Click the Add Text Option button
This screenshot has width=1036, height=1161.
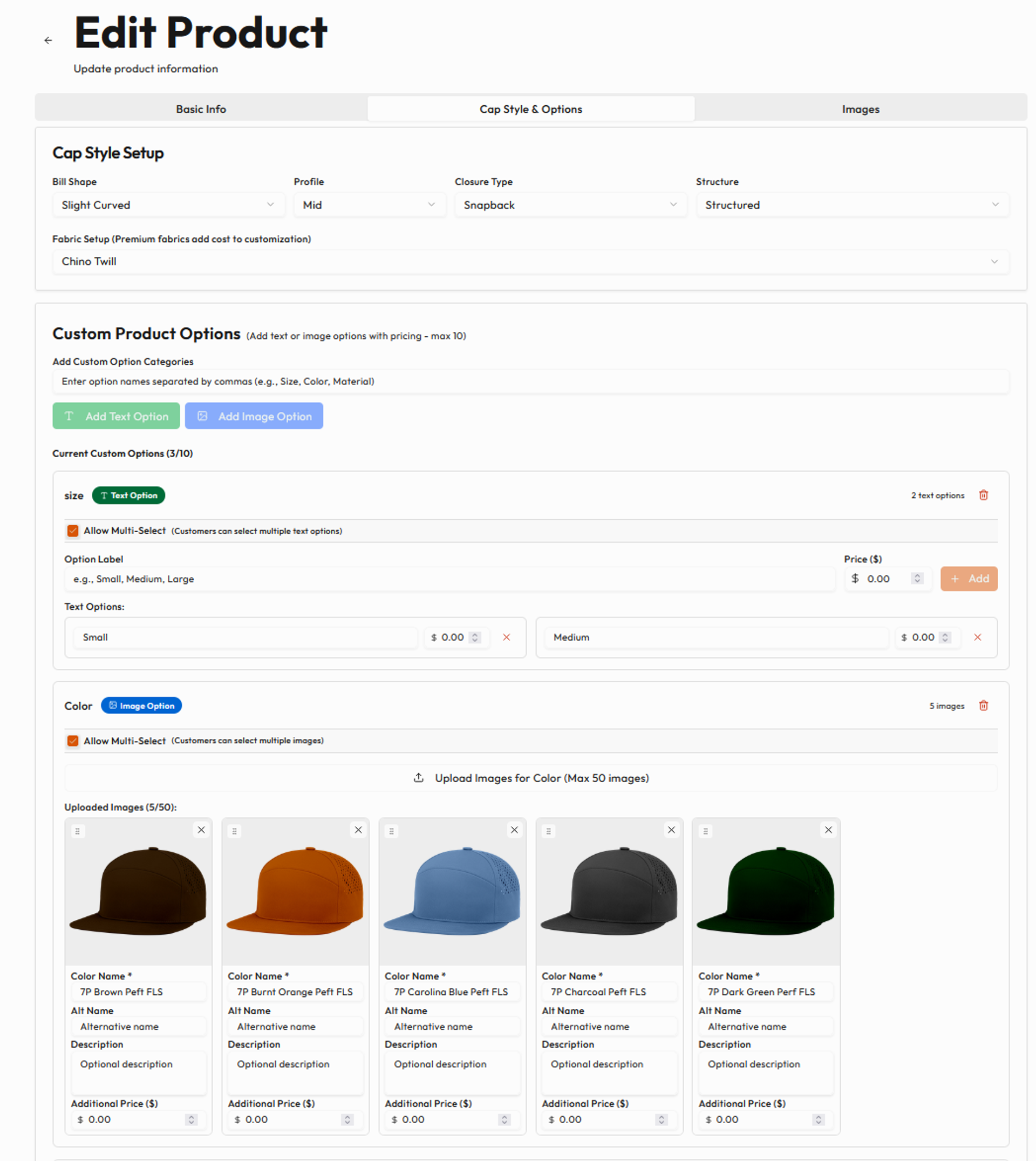click(x=116, y=416)
